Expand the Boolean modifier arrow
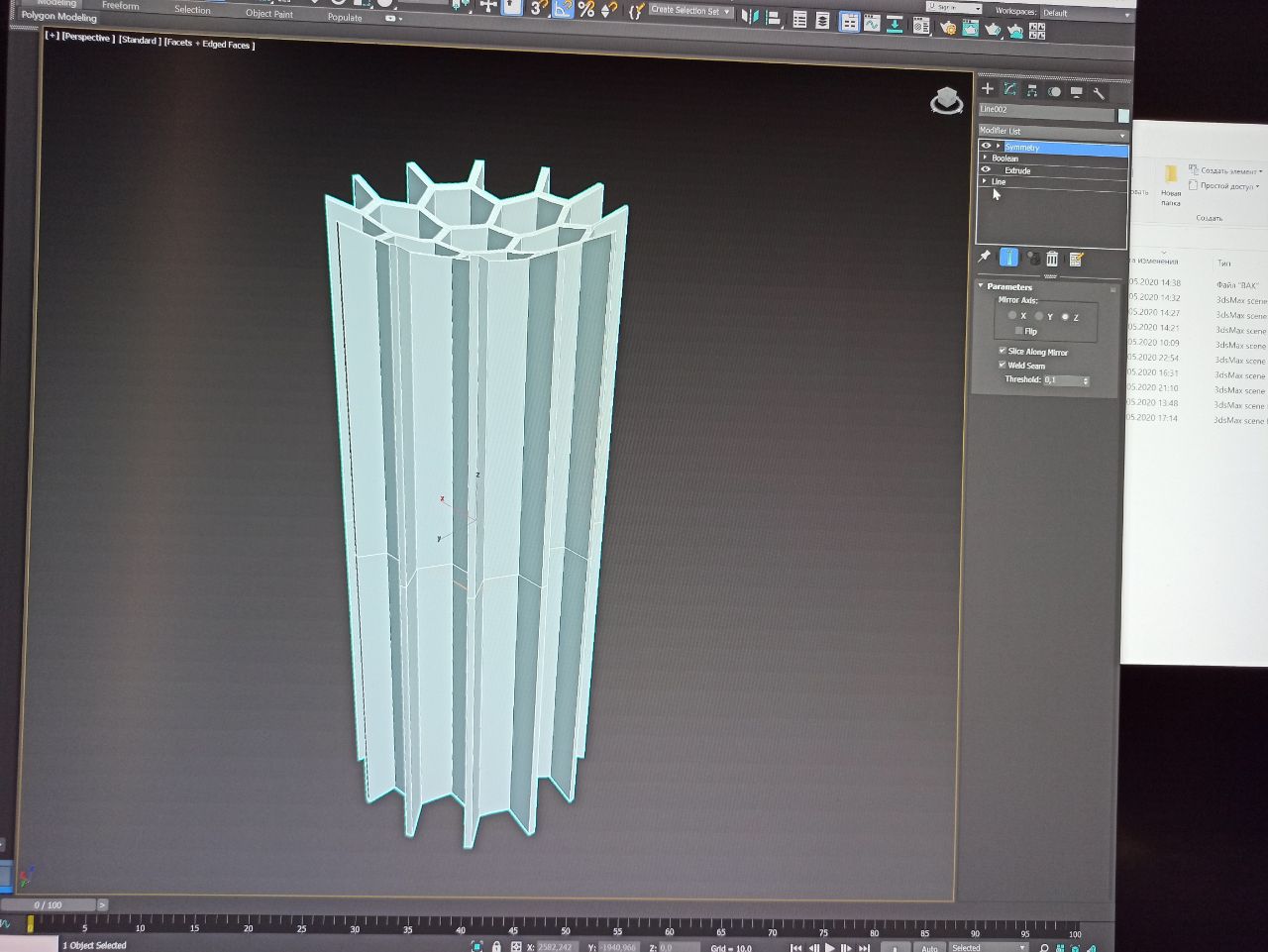 tap(985, 158)
